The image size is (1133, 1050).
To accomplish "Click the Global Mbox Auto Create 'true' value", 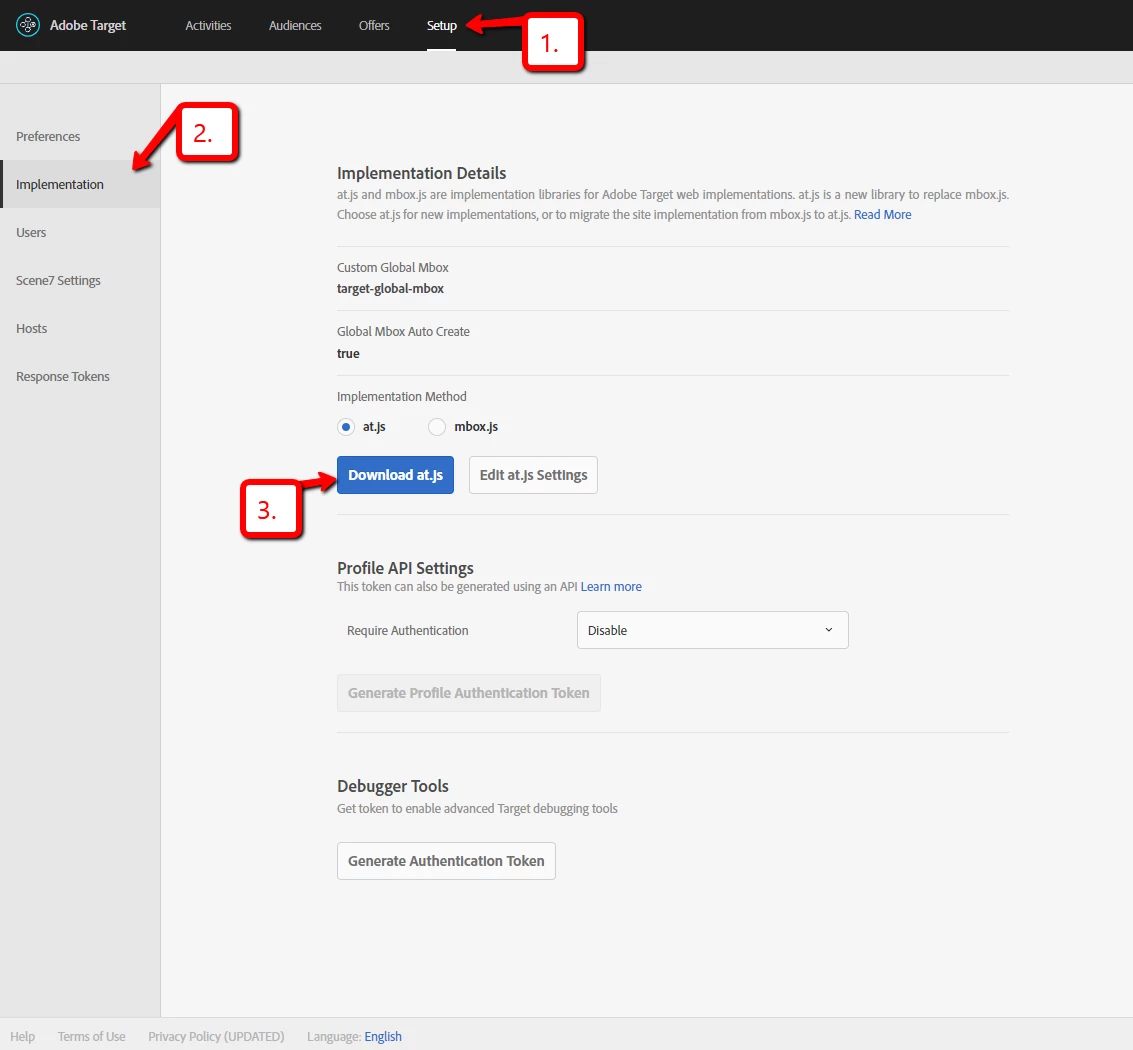I will [348, 353].
